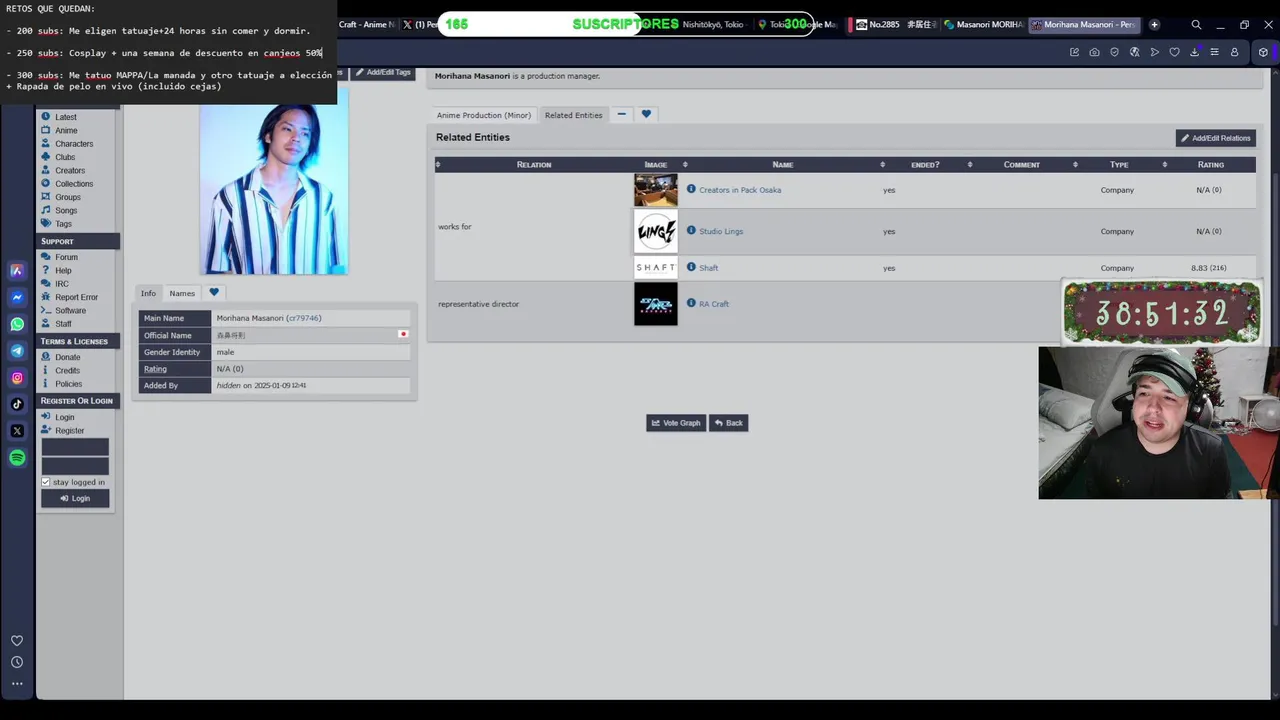Switch to the Names tab

pyautogui.click(x=182, y=293)
